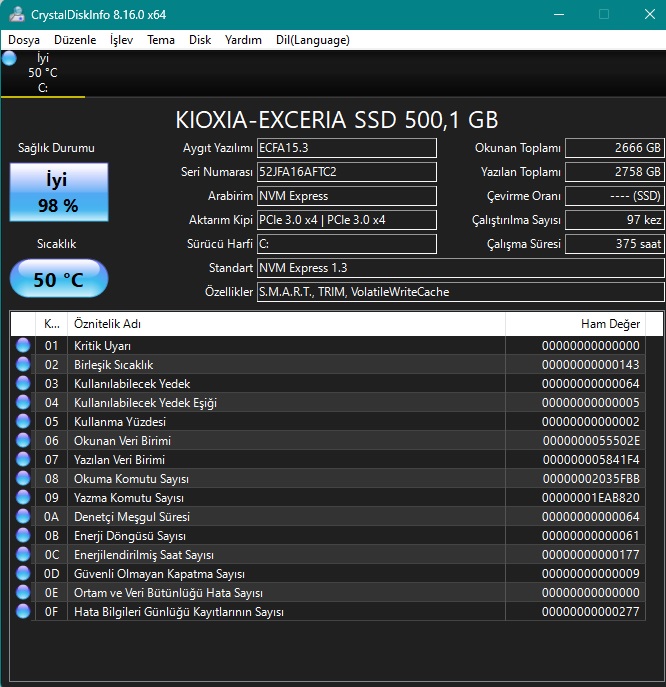Open the Yardım menu

(243, 40)
